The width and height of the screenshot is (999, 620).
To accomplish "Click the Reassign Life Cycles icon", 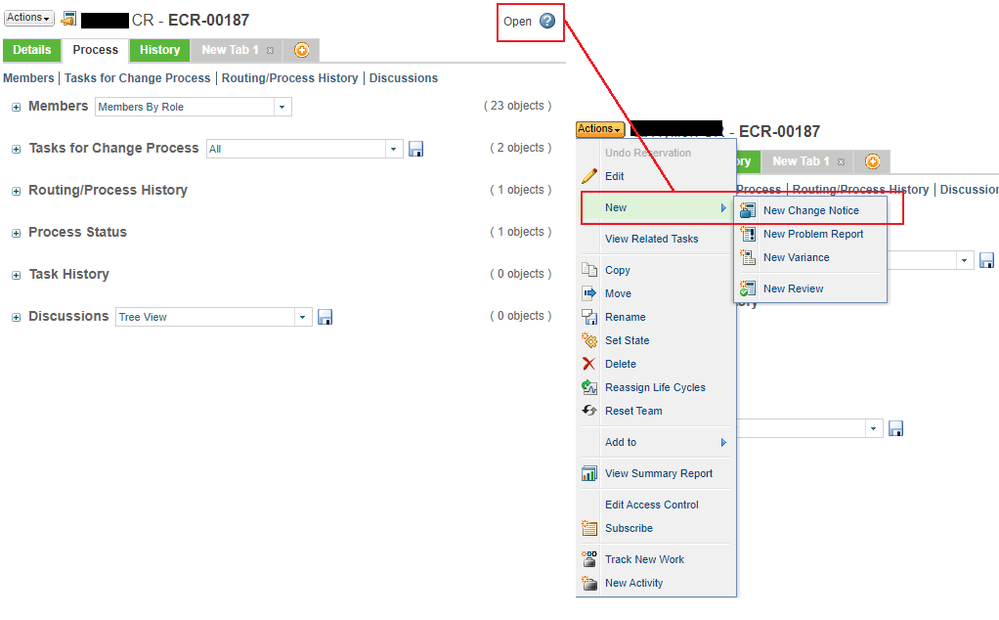I will [x=589, y=387].
